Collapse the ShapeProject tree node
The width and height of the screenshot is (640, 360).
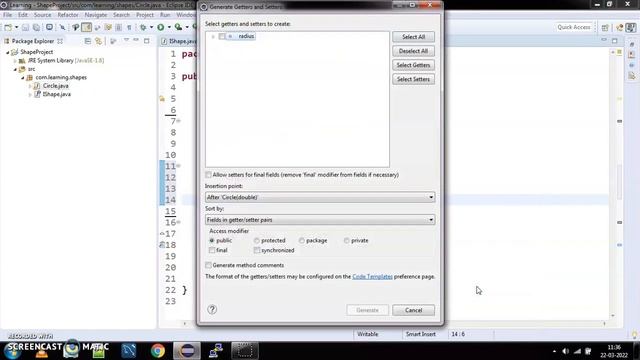tap(7, 52)
